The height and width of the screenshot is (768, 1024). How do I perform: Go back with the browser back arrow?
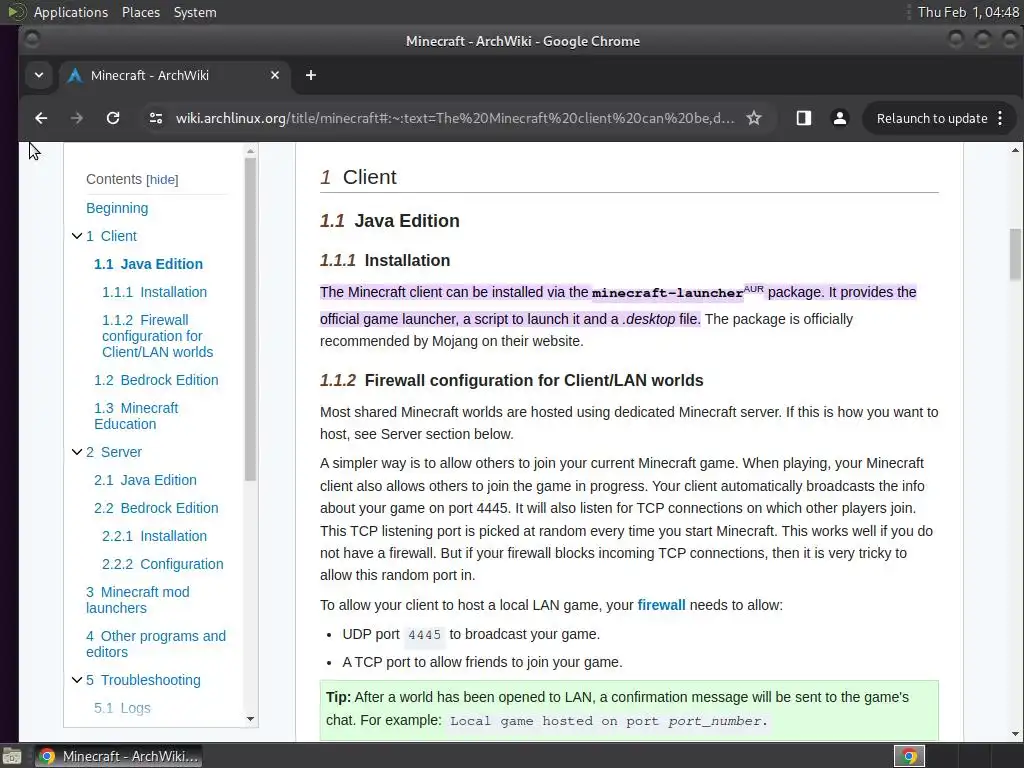point(41,118)
